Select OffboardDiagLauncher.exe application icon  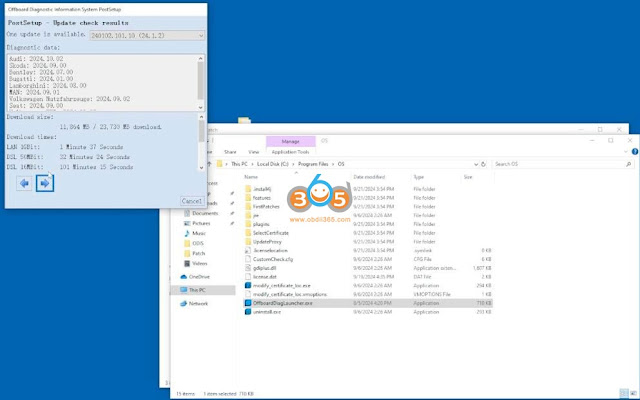[248, 303]
